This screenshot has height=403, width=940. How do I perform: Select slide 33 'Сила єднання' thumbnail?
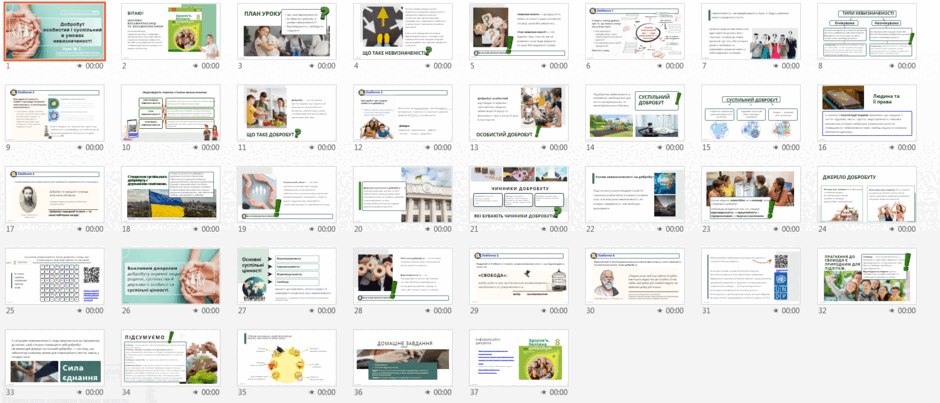point(54,357)
